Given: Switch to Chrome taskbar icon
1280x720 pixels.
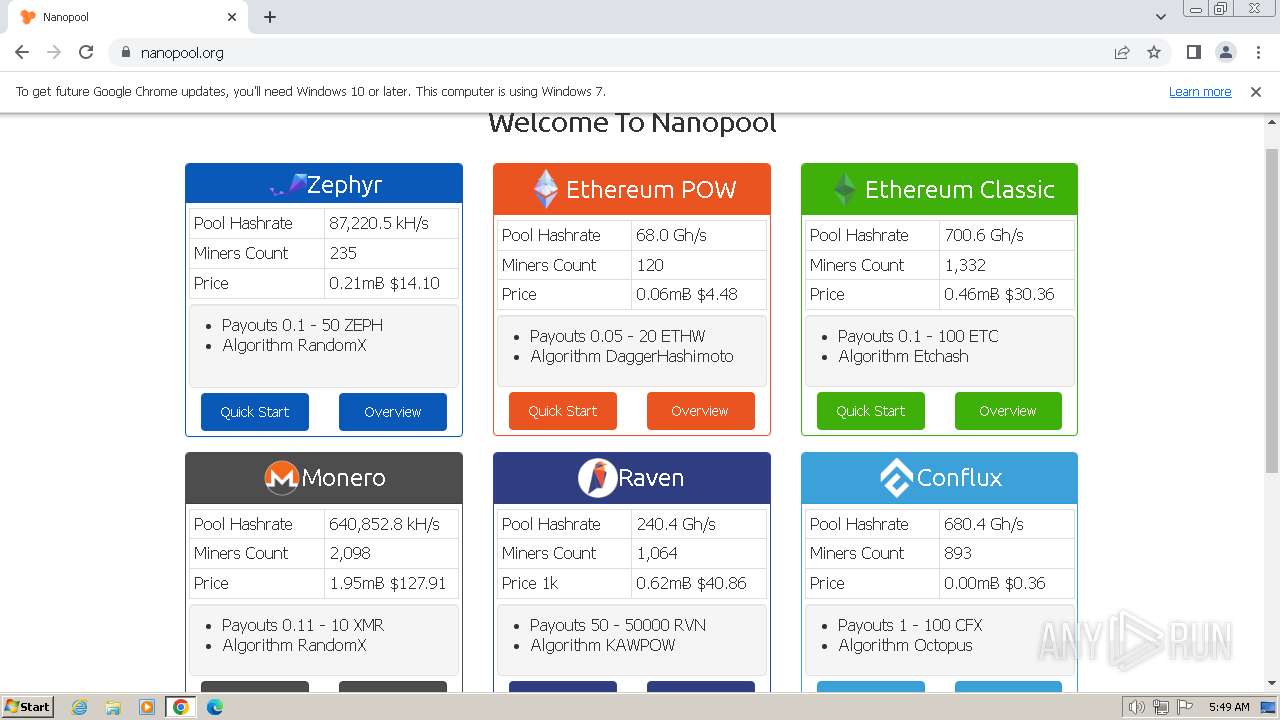Looking at the screenshot, I should click(181, 707).
